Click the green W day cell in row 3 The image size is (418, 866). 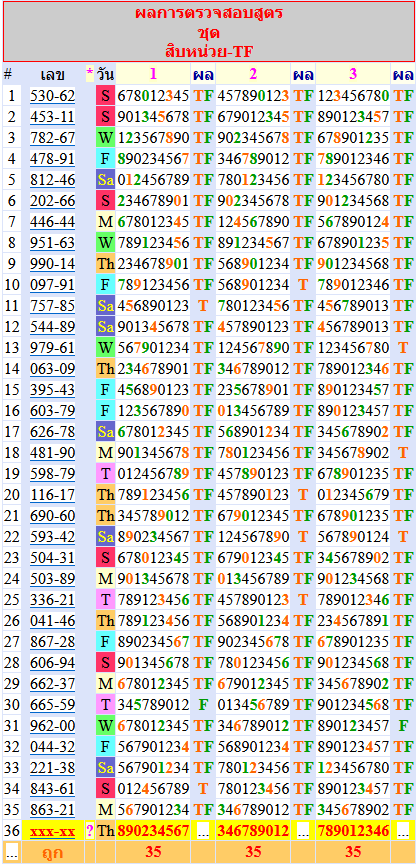[105, 138]
